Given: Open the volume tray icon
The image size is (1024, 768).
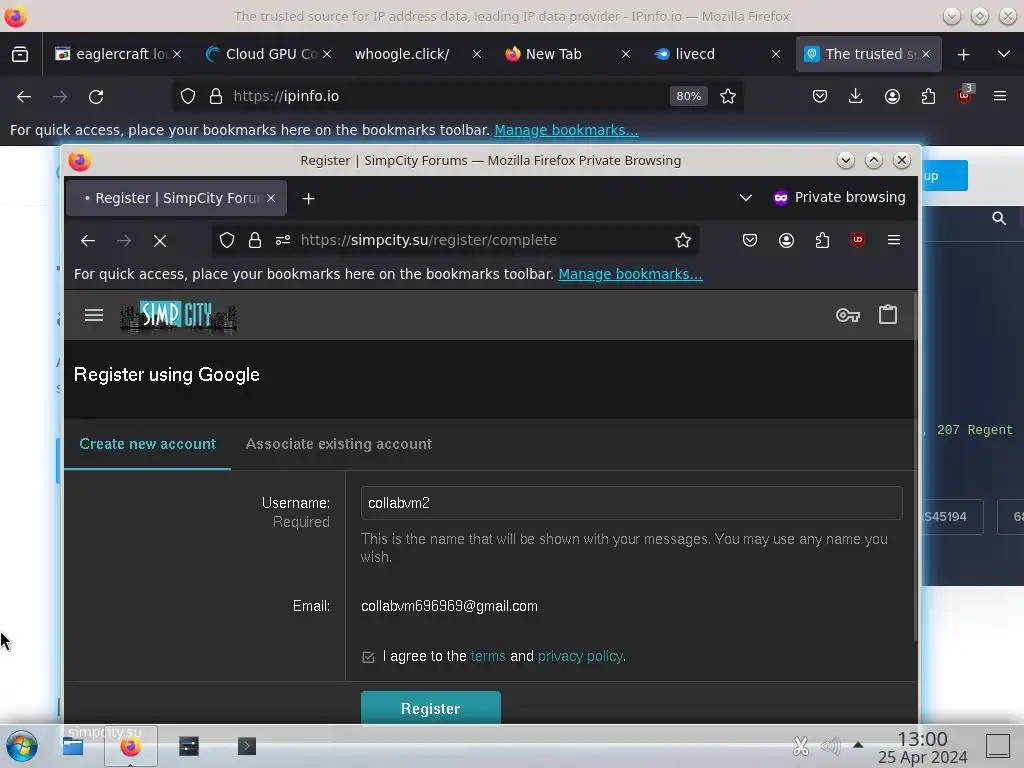Looking at the screenshot, I should [831, 746].
